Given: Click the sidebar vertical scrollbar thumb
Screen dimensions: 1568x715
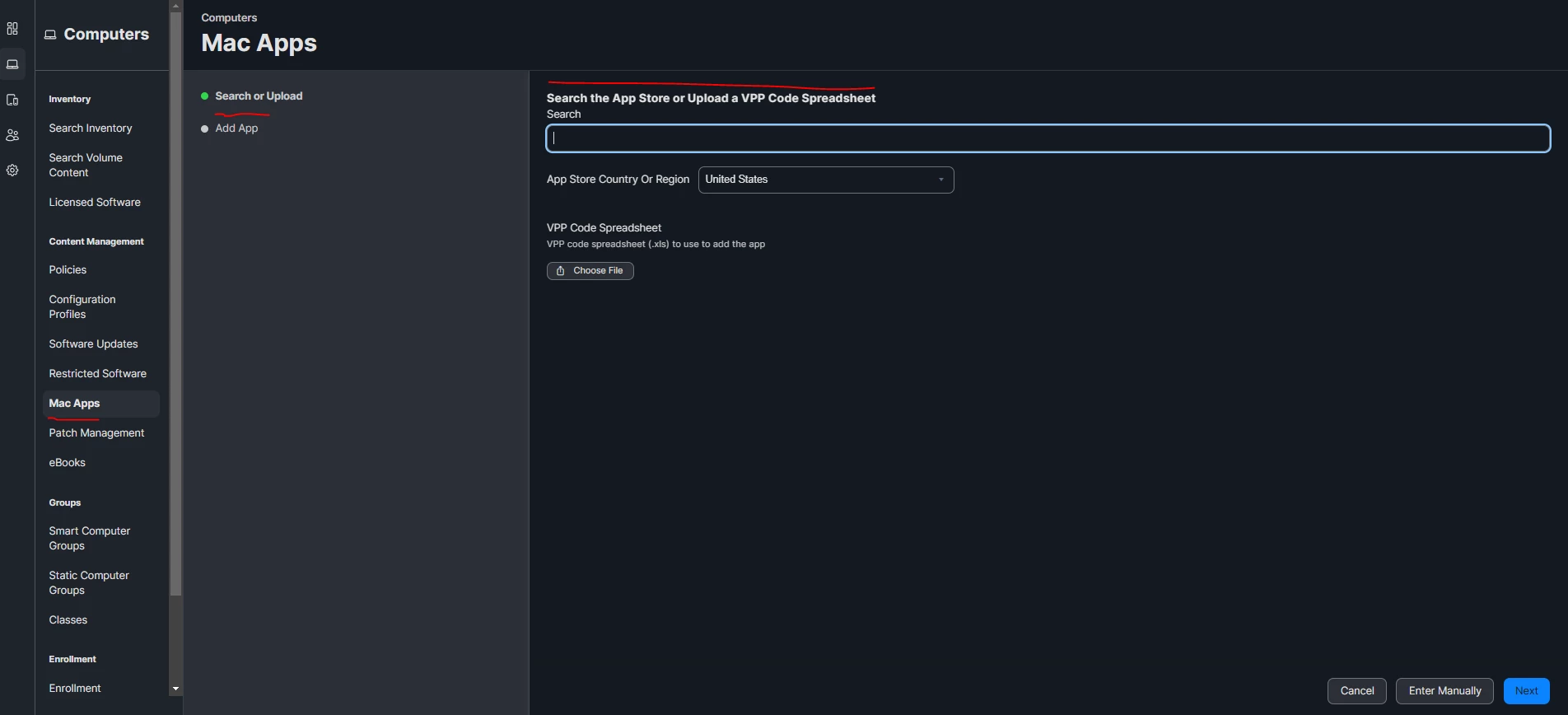Looking at the screenshot, I should point(175,303).
